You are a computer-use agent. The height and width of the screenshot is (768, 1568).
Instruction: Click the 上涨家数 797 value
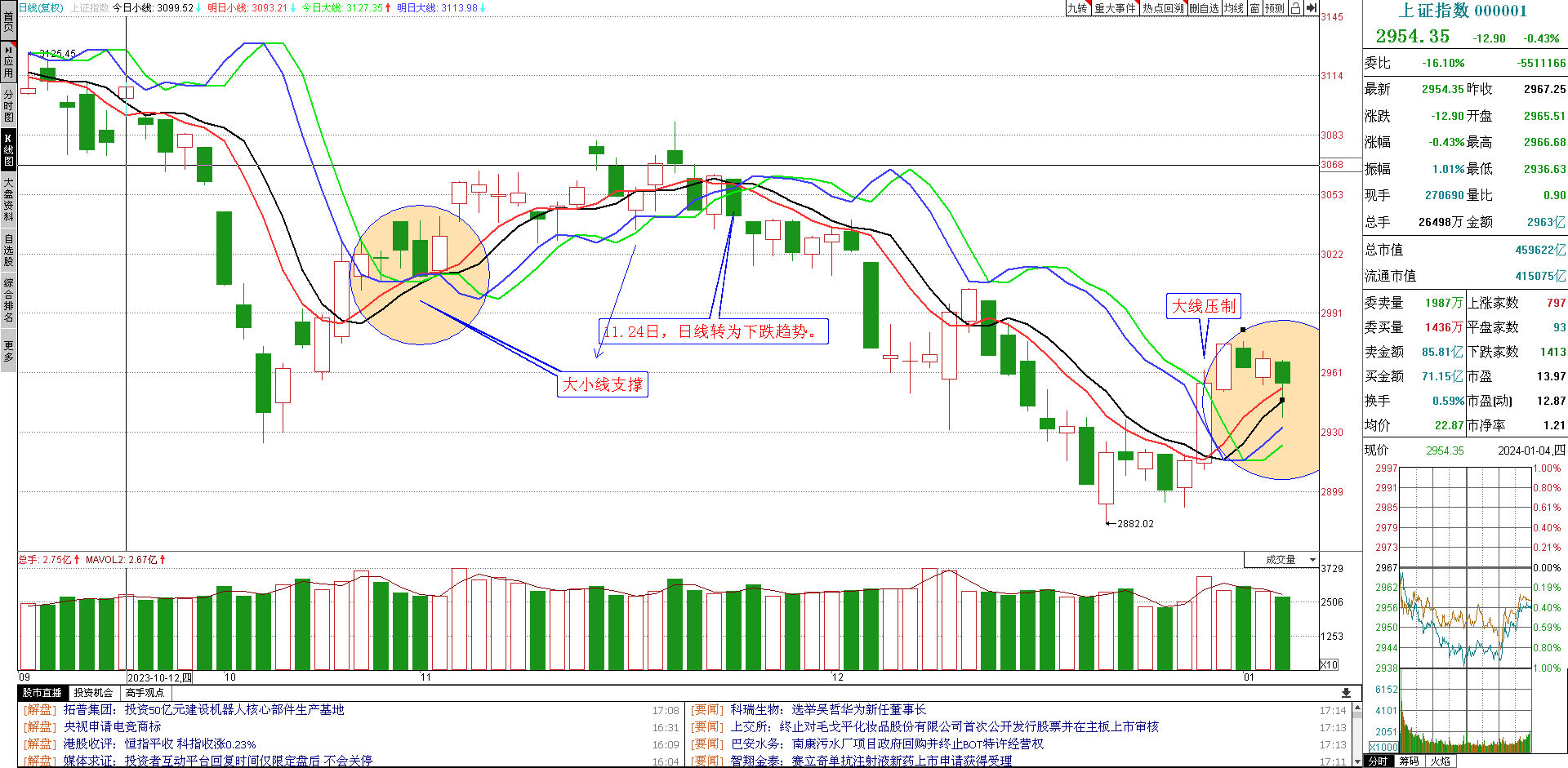(1557, 303)
